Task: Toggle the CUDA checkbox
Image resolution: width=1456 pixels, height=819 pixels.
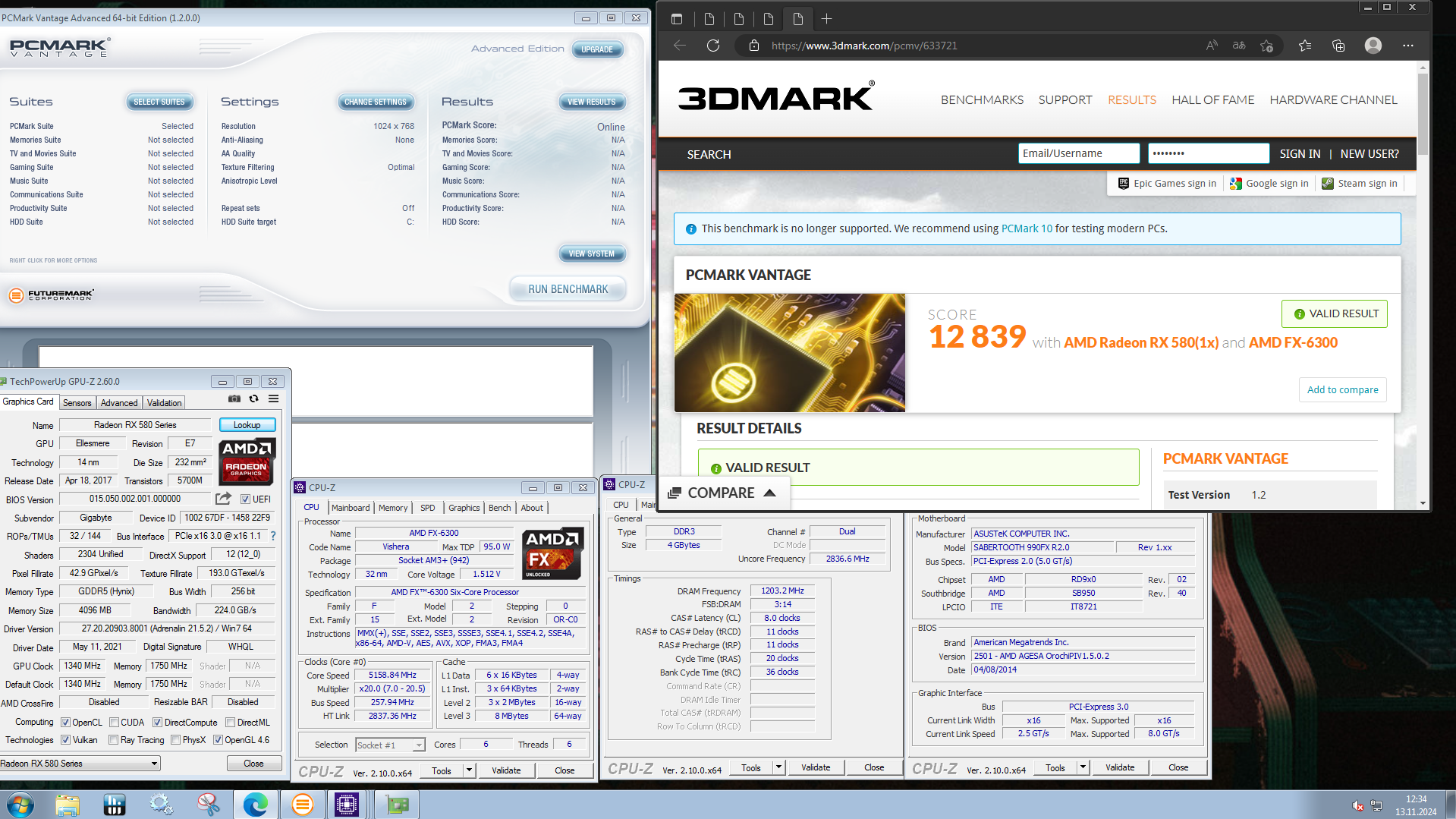Action: click(x=114, y=722)
